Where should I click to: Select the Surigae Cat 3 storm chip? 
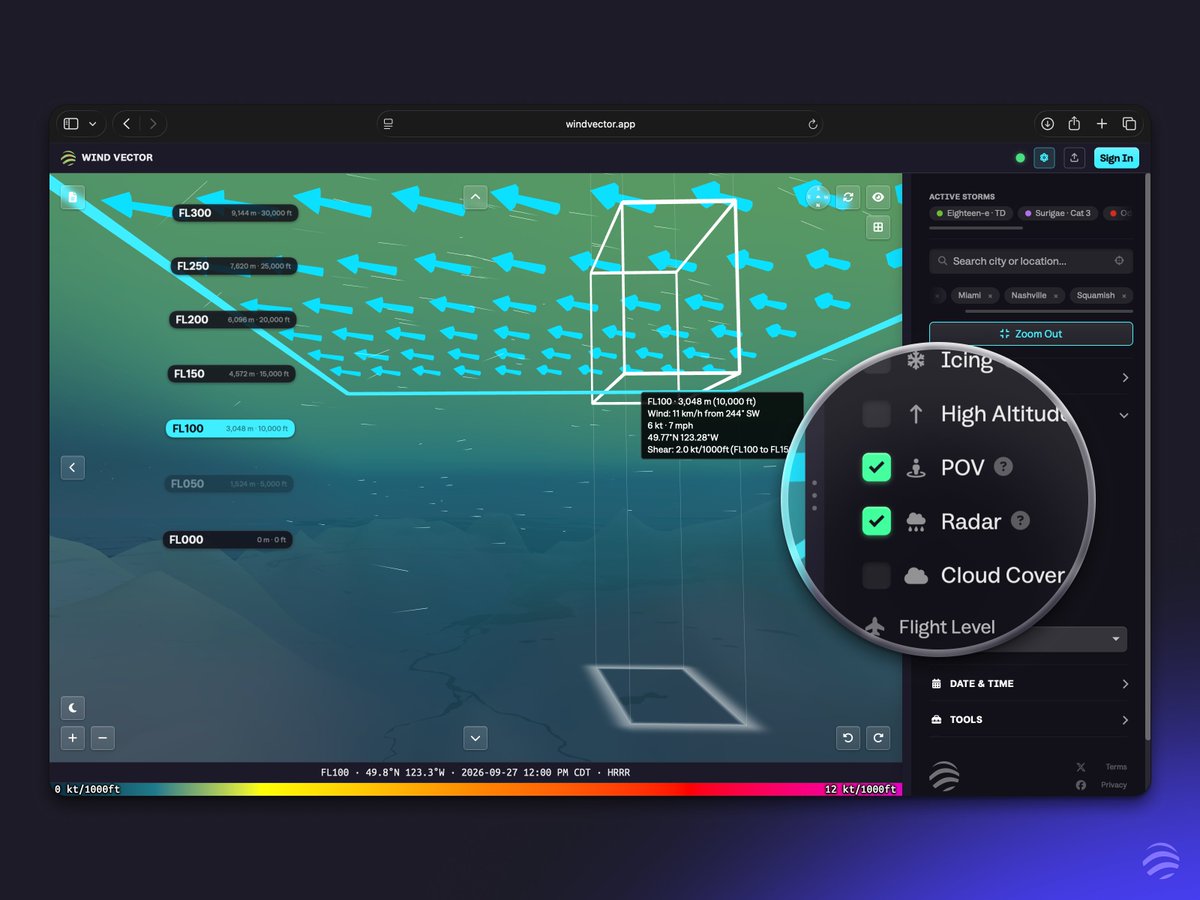click(1057, 213)
